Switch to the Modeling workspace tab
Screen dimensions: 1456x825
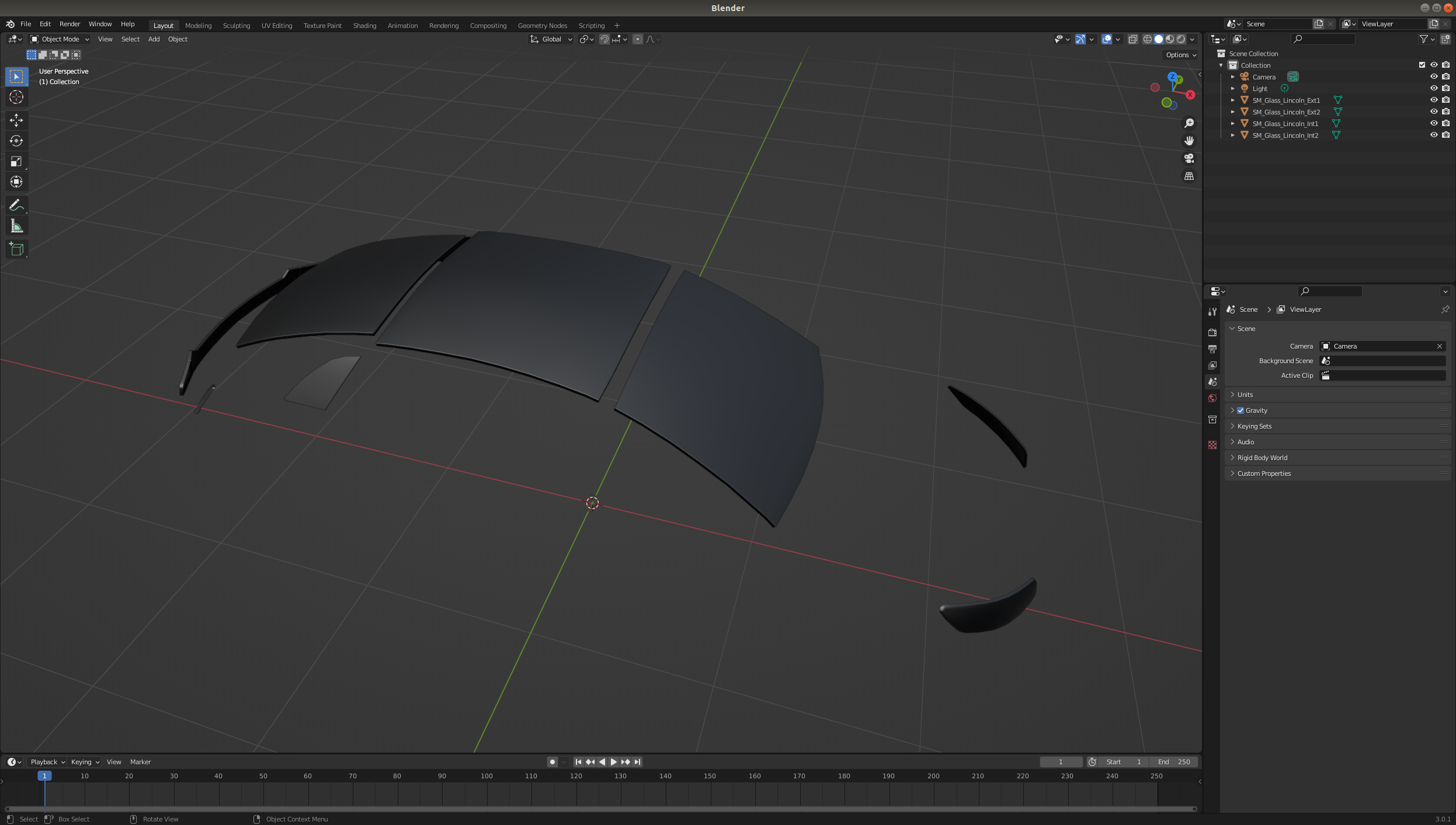pos(199,25)
